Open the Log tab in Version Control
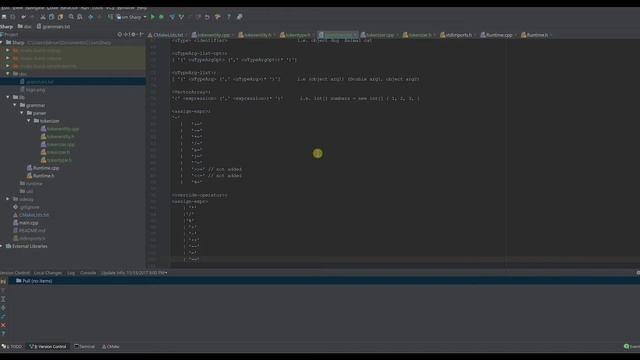Image resolution: width=640 pixels, height=360 pixels. [x=71, y=273]
